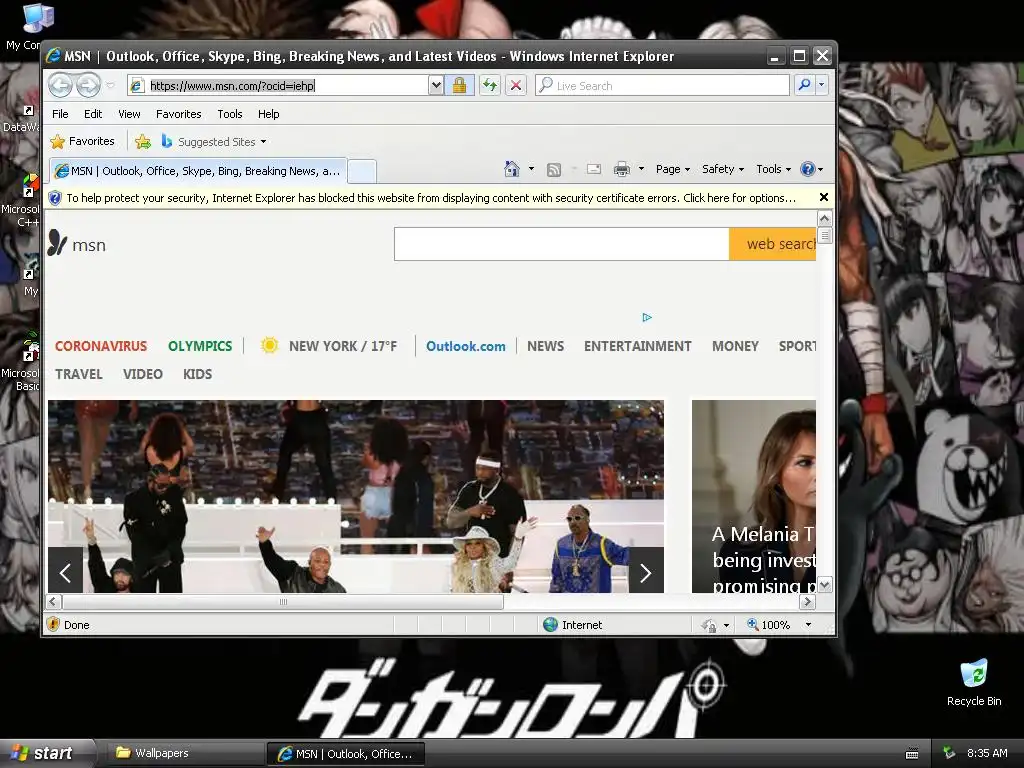Click the security information bar message
Viewport: 1024px width, 768px height.
(431, 198)
